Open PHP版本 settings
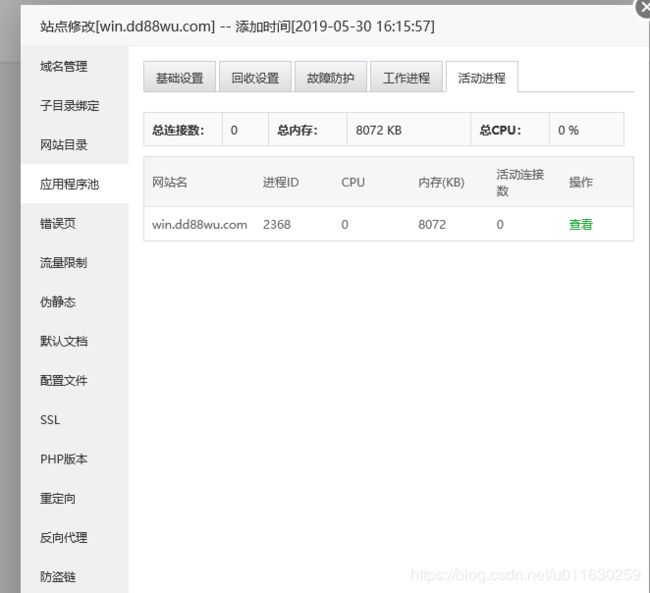Screen dimensions: 650x593 [63, 459]
